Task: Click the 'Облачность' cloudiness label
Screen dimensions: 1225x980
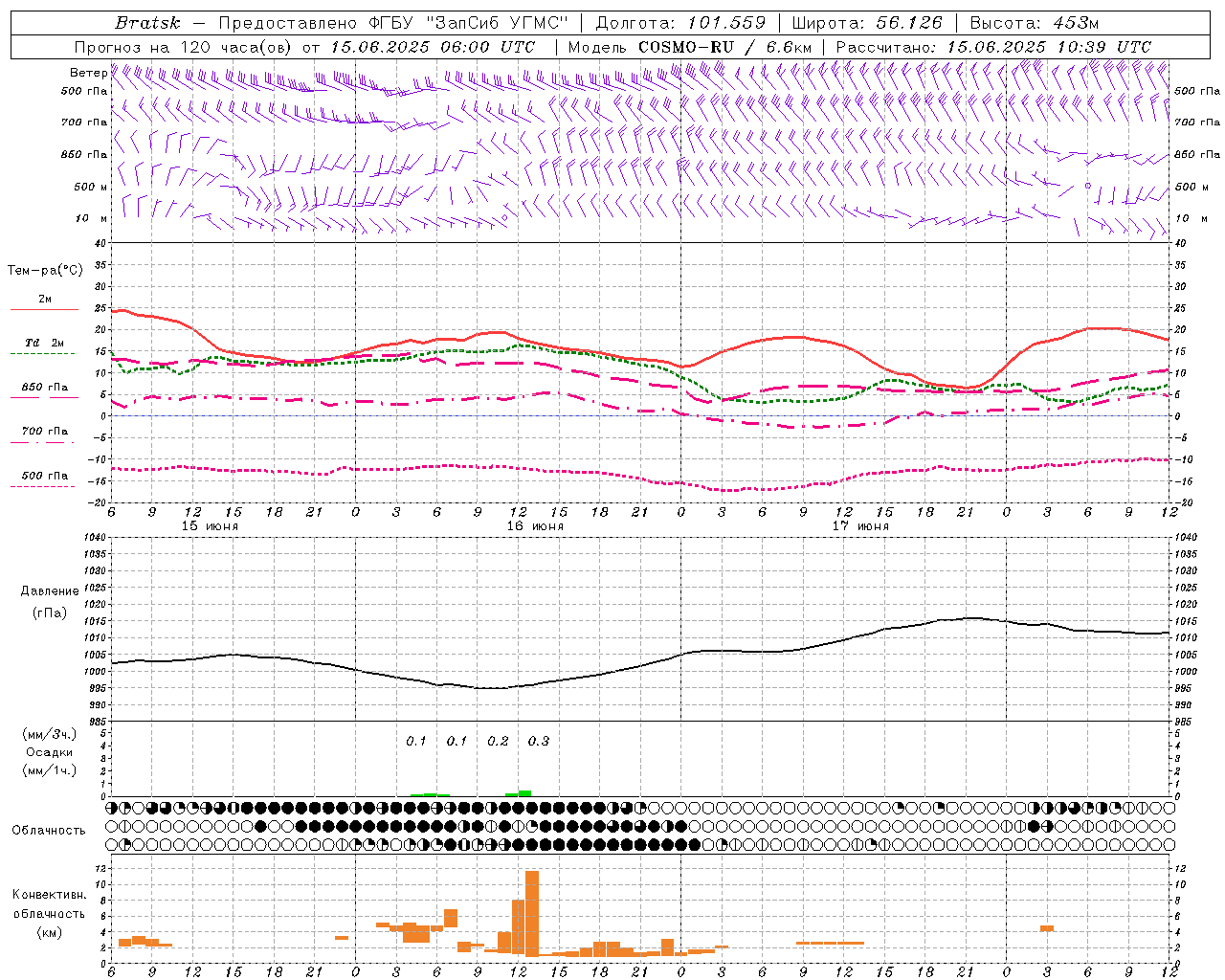Action: point(49,830)
